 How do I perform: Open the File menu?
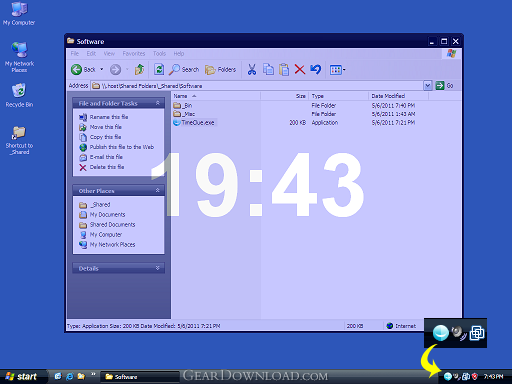tap(75, 53)
